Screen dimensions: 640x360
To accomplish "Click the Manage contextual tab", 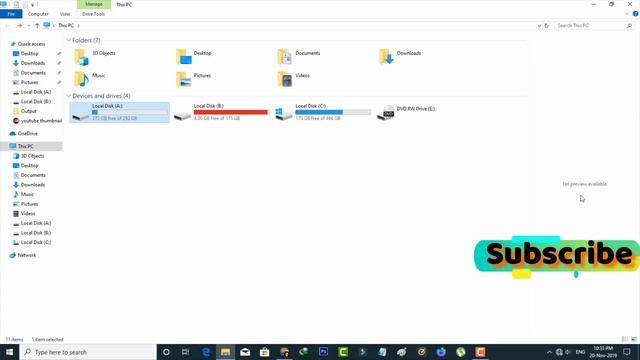I will click(x=94, y=4).
